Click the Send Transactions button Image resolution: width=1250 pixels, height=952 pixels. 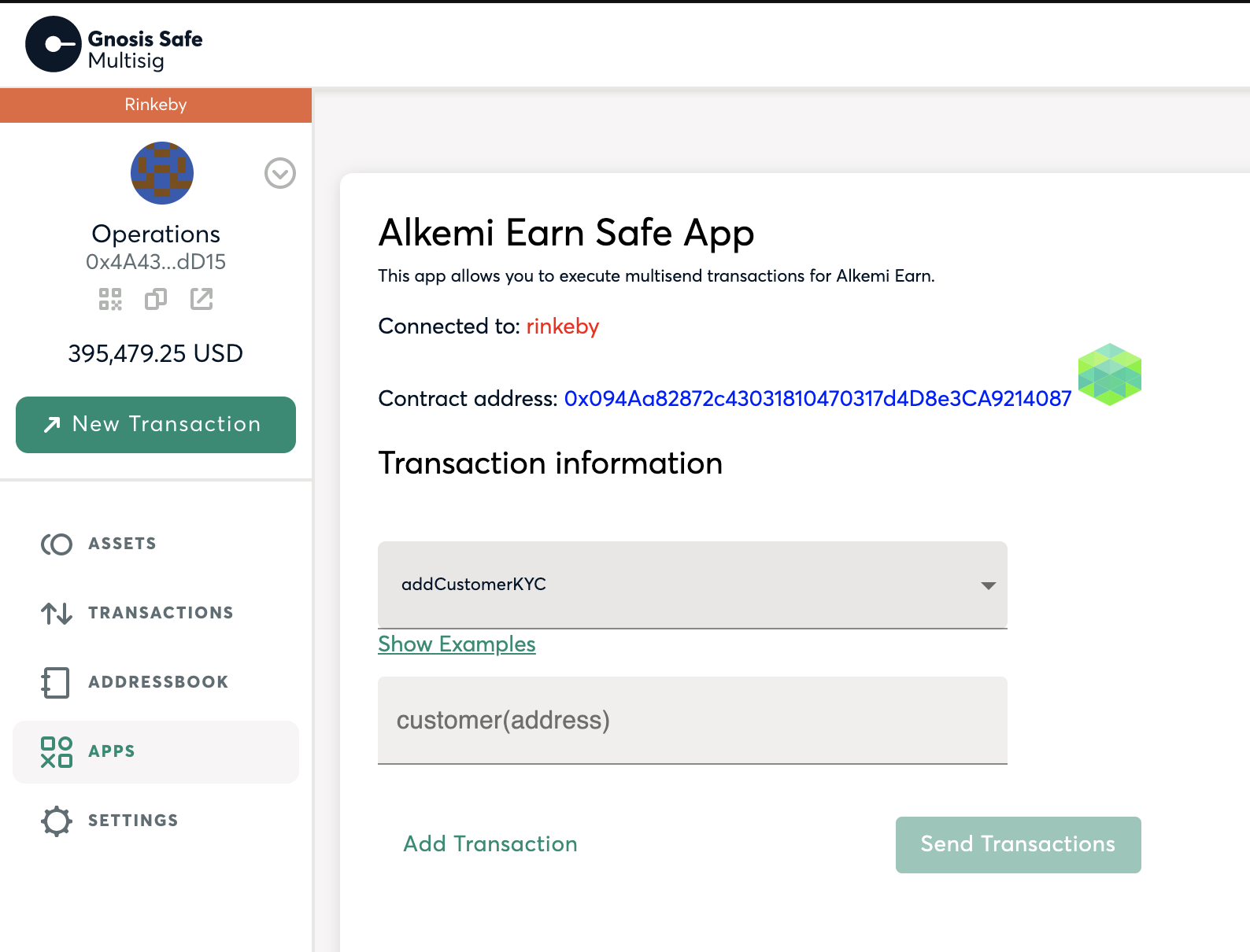click(1019, 844)
